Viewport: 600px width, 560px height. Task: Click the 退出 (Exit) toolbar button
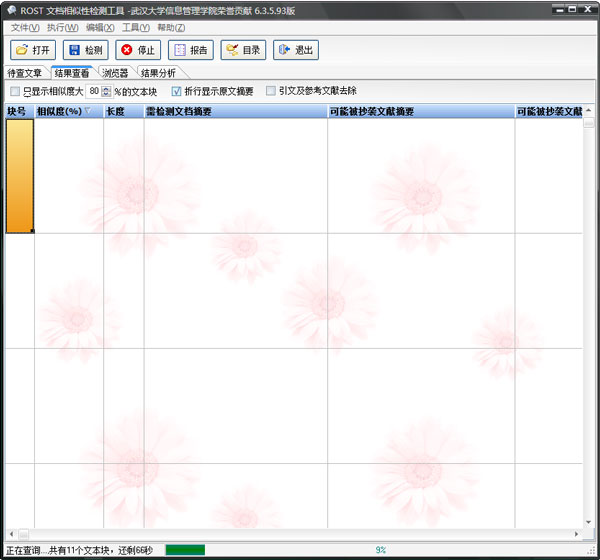coord(295,50)
